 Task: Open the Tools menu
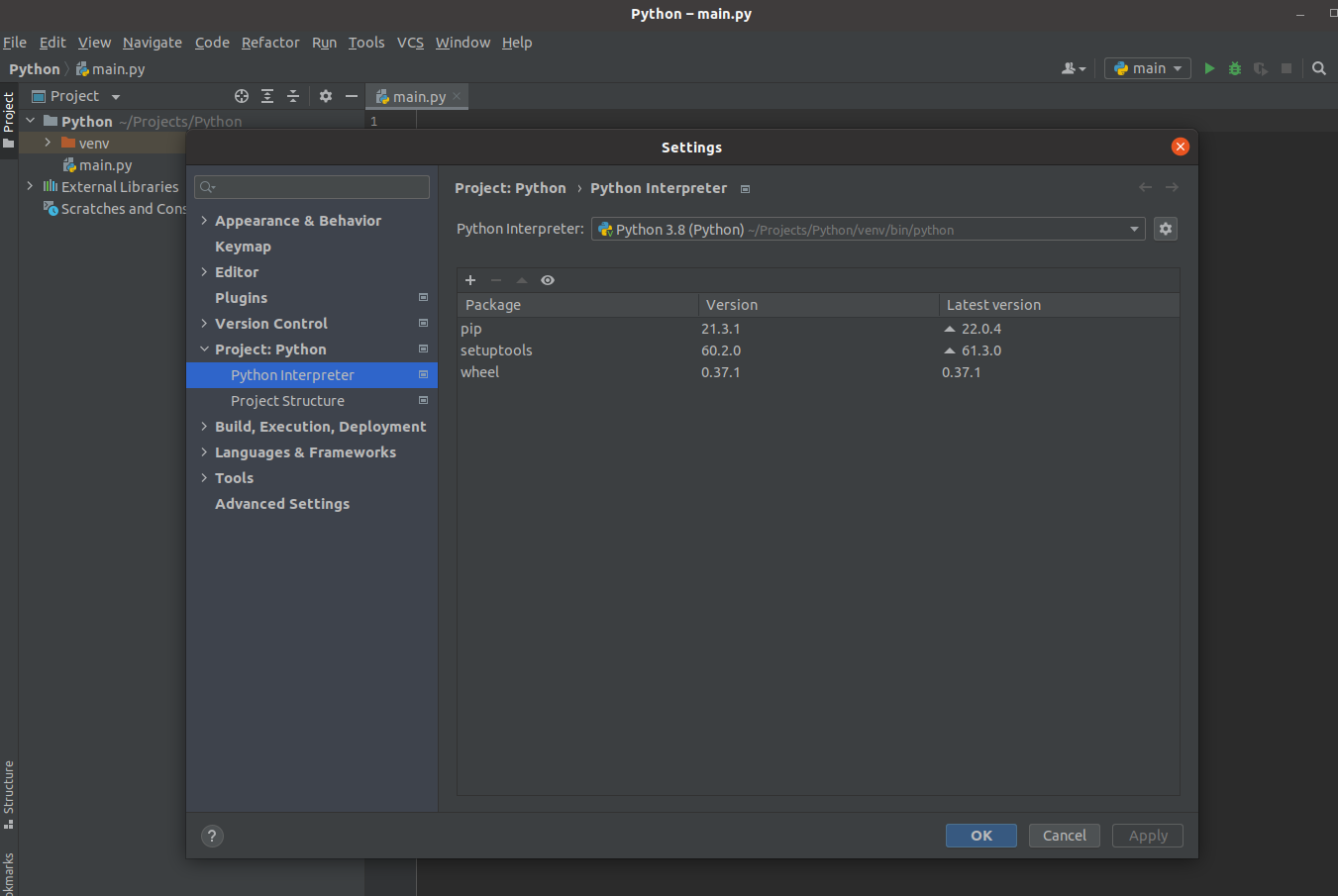tap(366, 43)
